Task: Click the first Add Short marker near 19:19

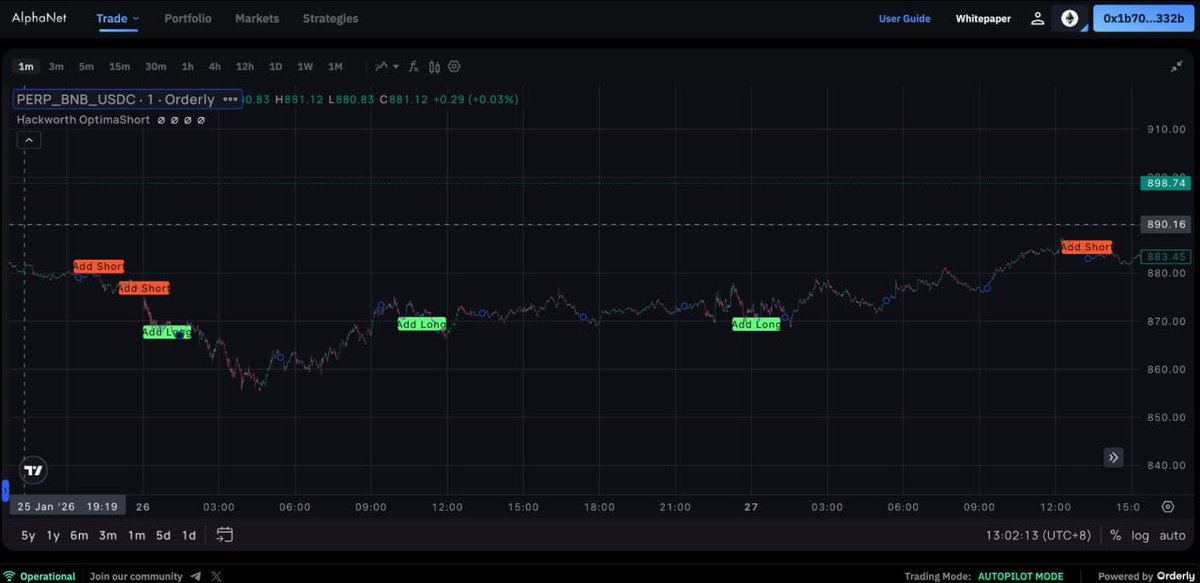Action: pos(98,267)
